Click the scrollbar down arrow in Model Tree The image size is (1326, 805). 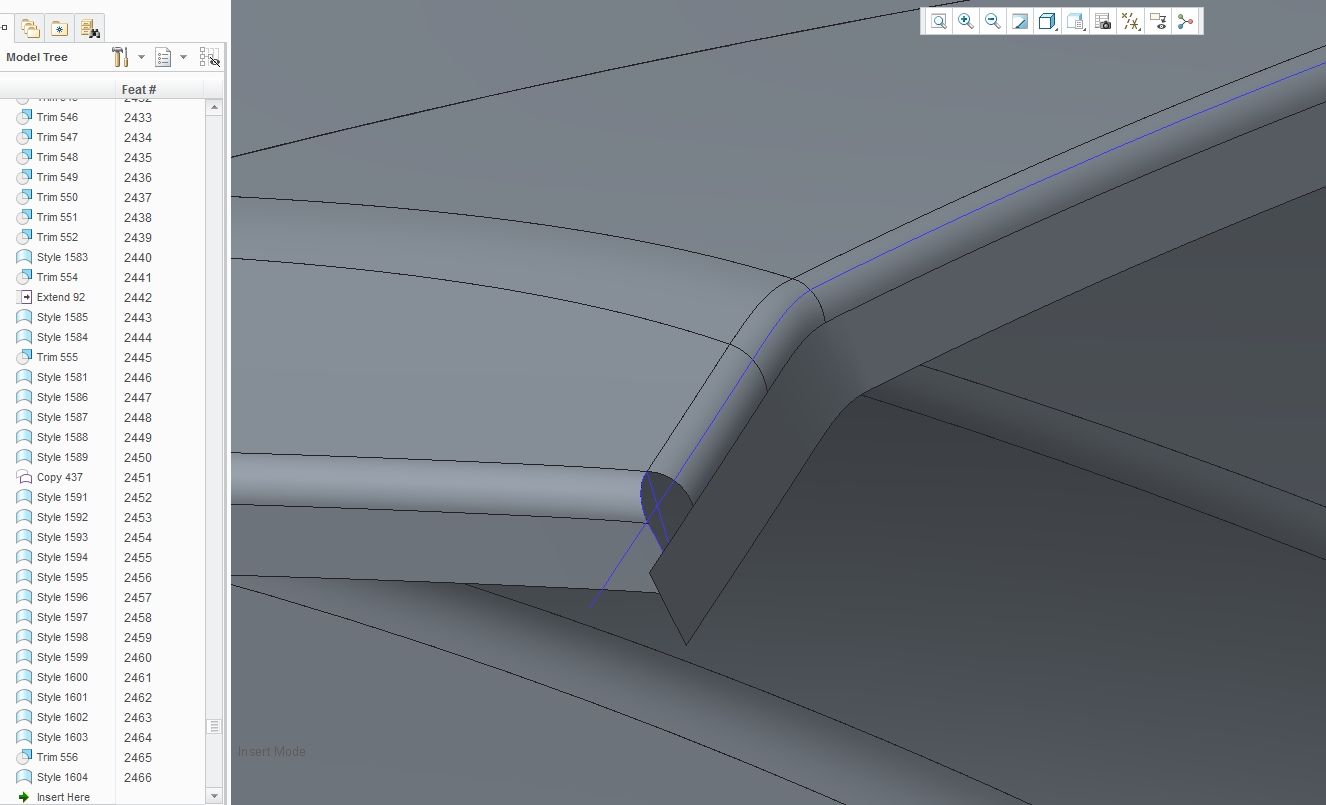[214, 796]
